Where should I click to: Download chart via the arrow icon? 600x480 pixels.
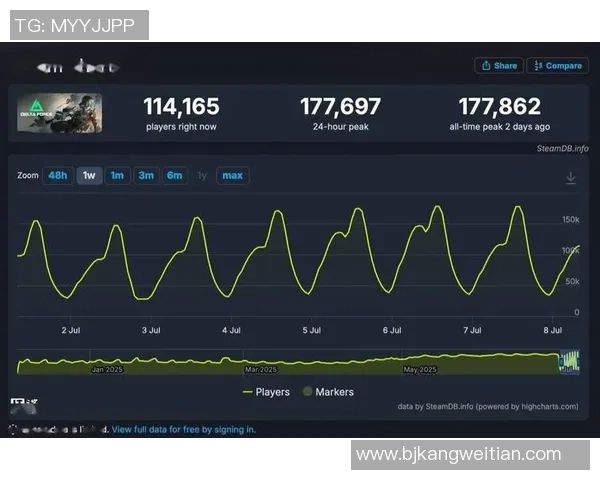pos(571,177)
